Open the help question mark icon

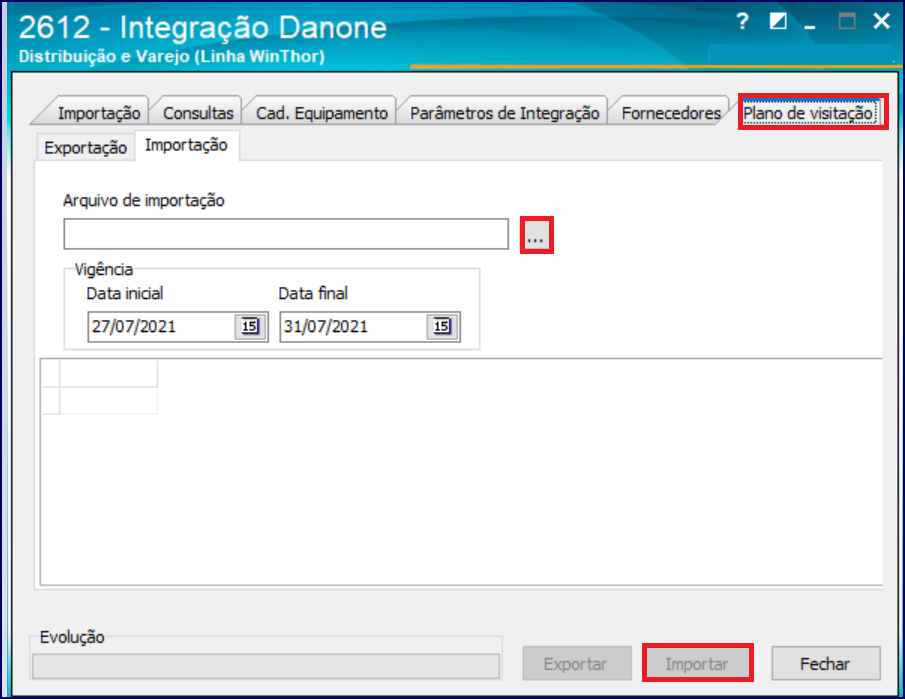(x=742, y=22)
